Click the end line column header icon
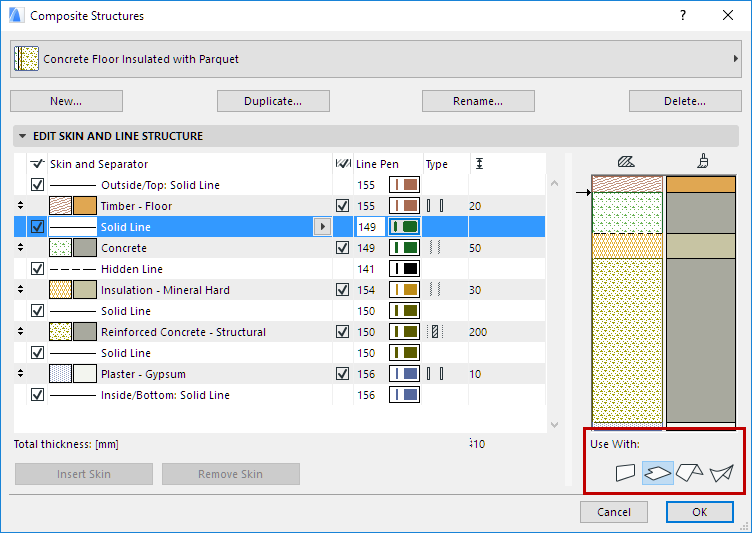This screenshot has width=752, height=533. pos(342,164)
